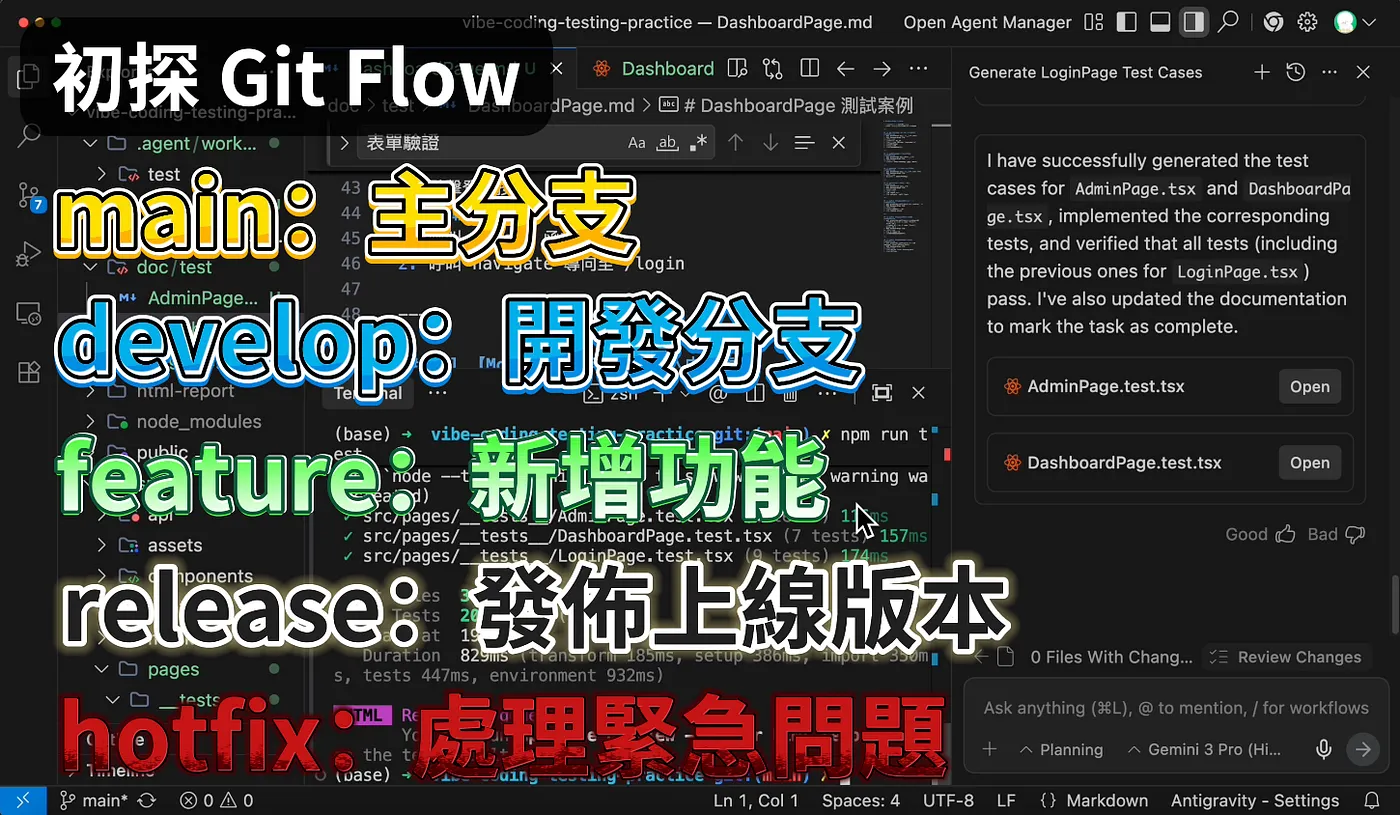The height and width of the screenshot is (815, 1400).
Task: Go forward with the right arrow in editor toolbar
Action: point(882,69)
